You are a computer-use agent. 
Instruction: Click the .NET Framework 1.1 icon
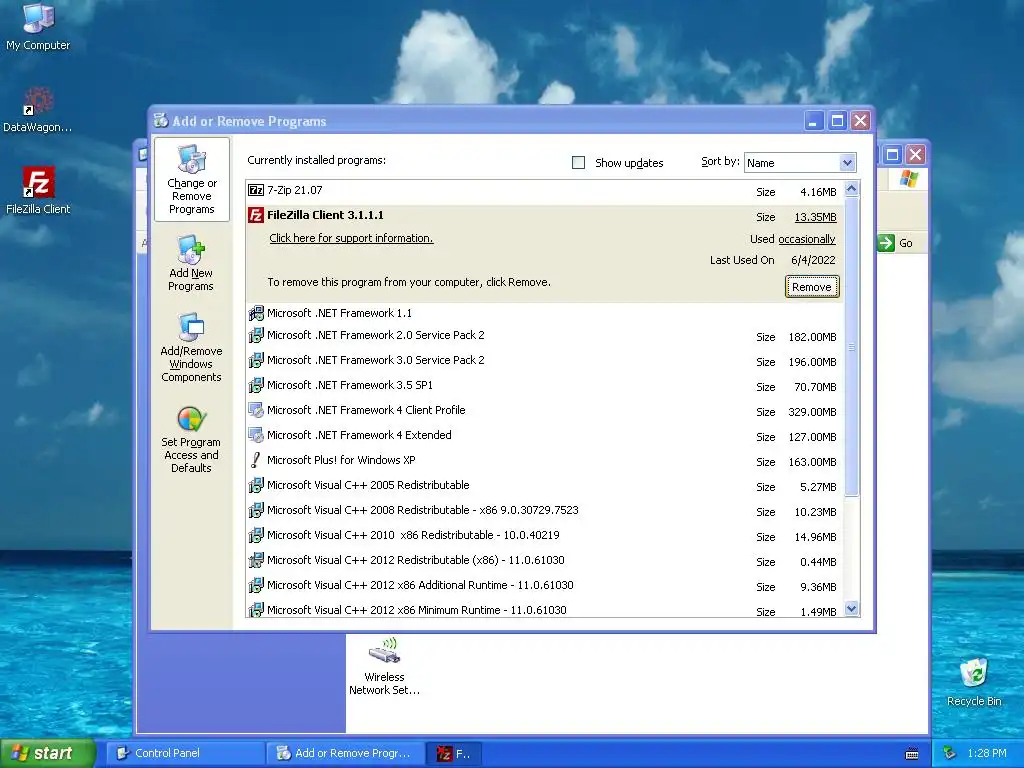256,313
